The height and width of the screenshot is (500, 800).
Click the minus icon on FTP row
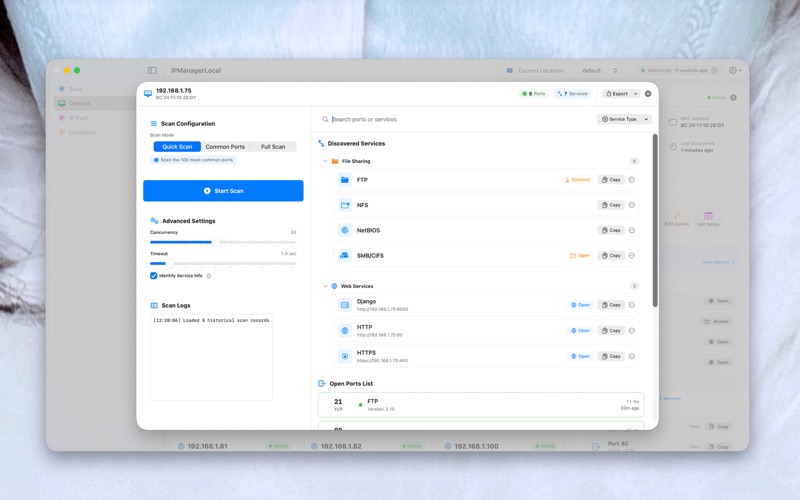point(632,180)
